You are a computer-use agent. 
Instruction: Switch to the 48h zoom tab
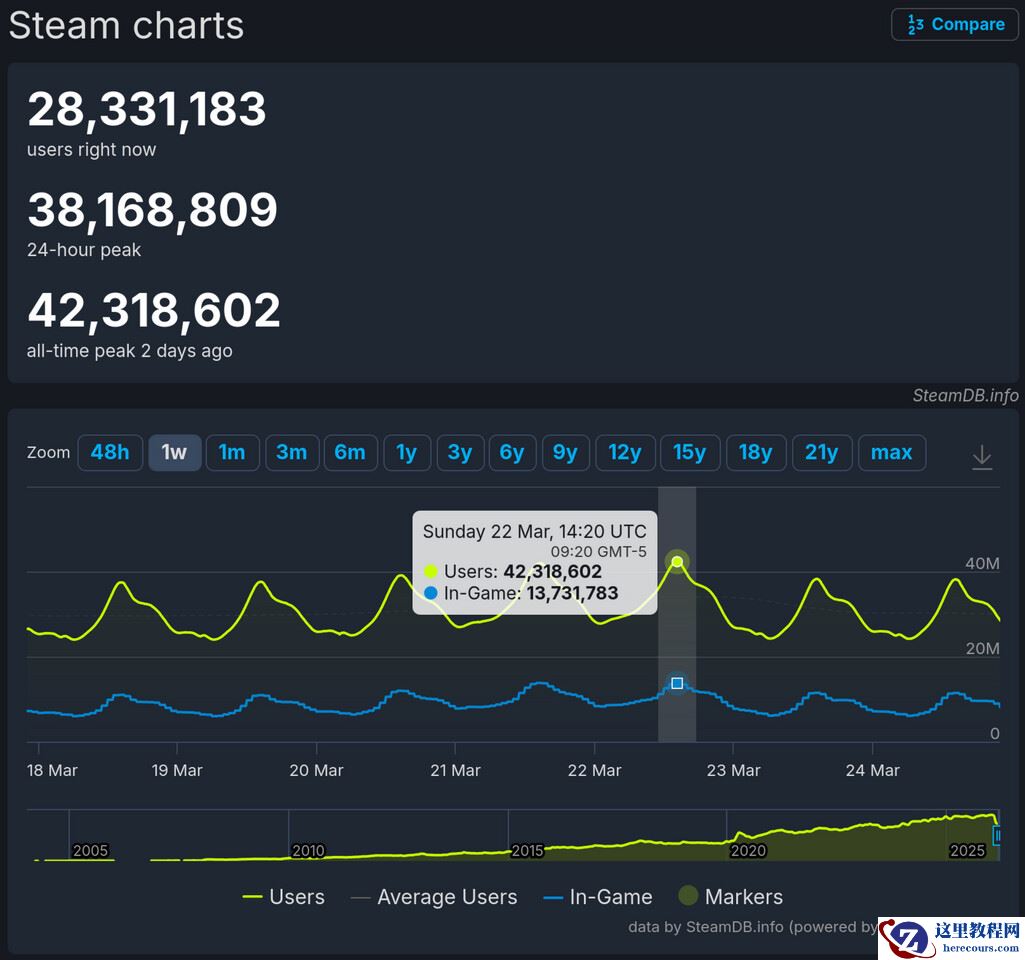[110, 452]
